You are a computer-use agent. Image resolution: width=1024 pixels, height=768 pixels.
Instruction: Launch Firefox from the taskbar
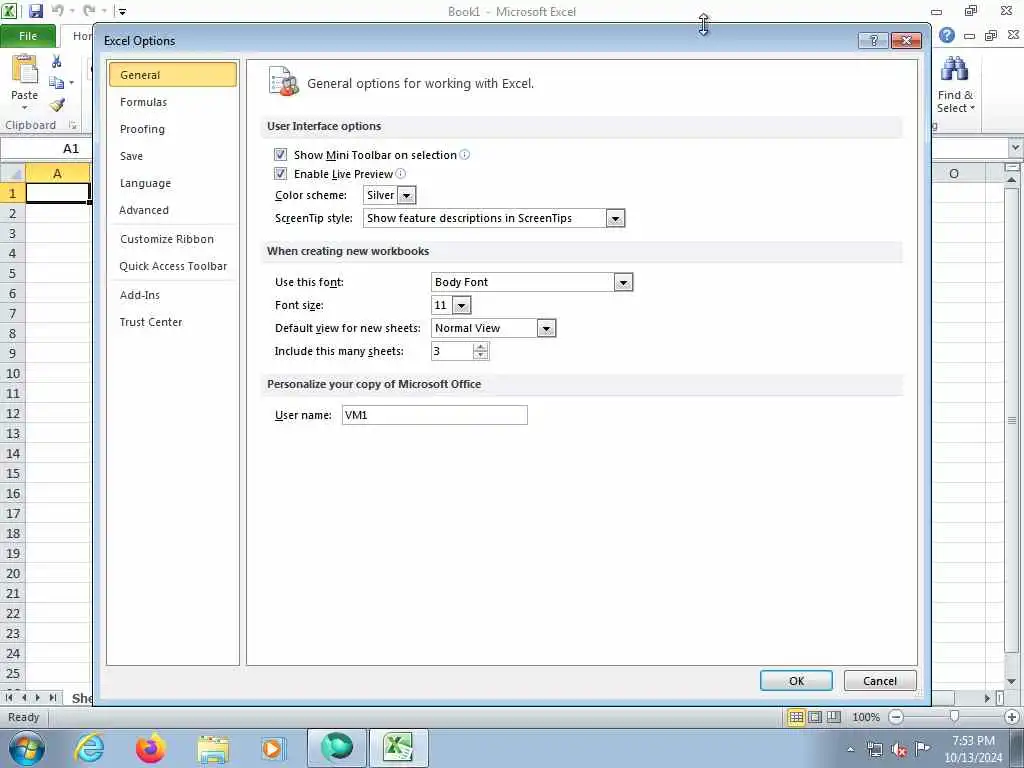pos(151,748)
